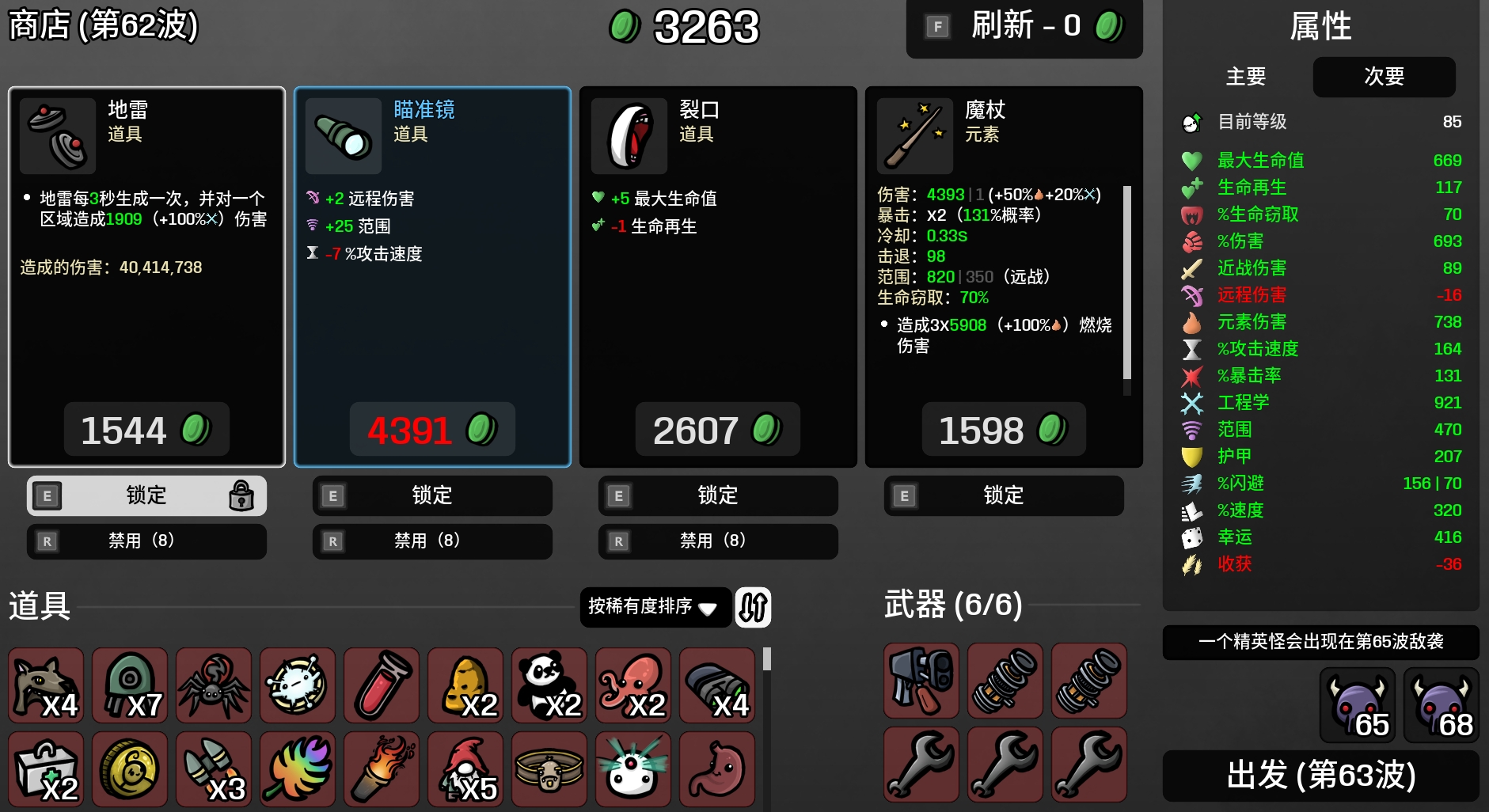This screenshot has width=1489, height=812.
Task: Click the rainbow leaf item icon
Action: pos(298,768)
